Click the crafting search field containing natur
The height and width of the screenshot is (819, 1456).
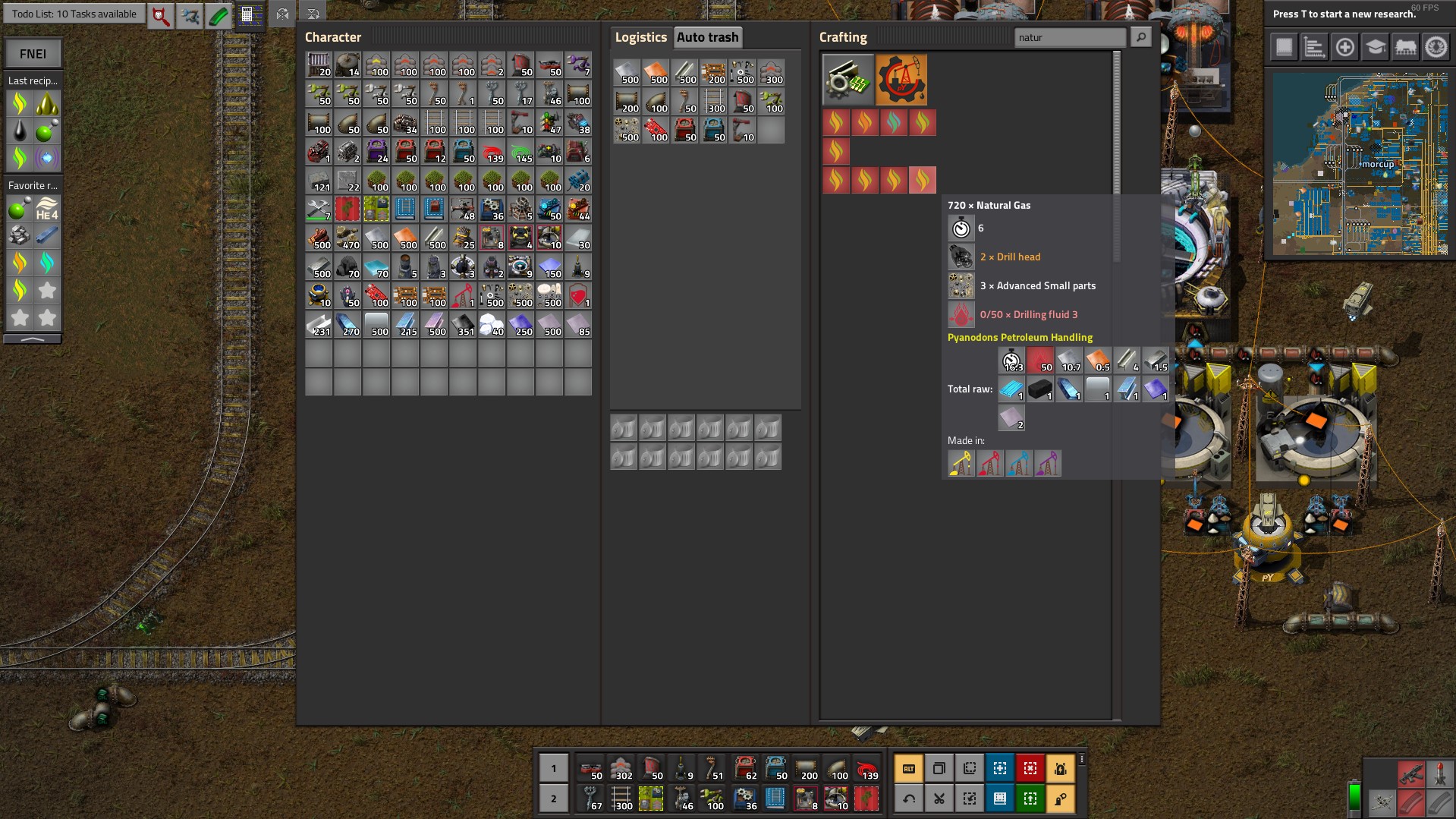pos(1070,37)
